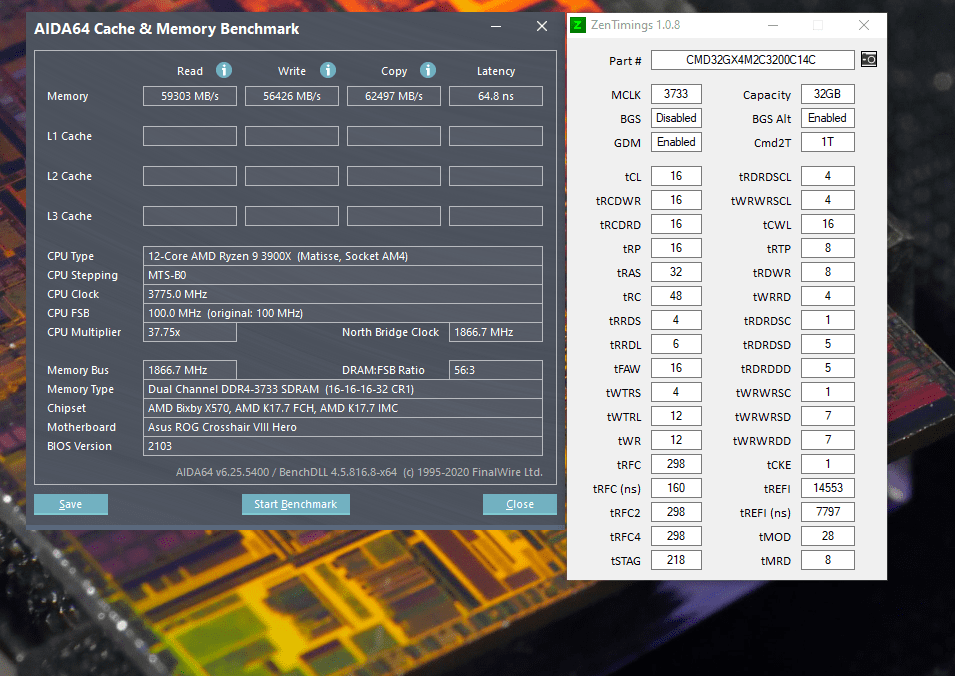This screenshot has height=676, width=955.
Task: Click Memory Bus value 1866.7 MHz
Action: tap(190, 370)
